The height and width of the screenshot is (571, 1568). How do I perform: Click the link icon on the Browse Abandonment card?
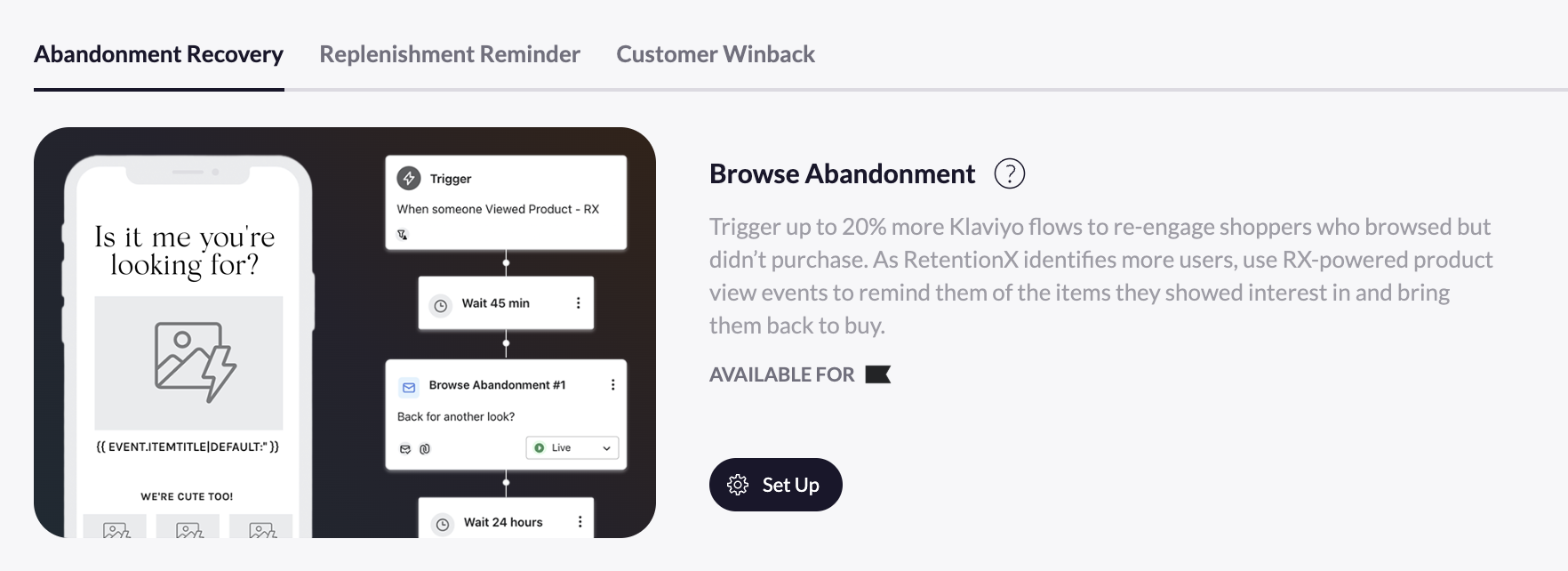pos(426,448)
